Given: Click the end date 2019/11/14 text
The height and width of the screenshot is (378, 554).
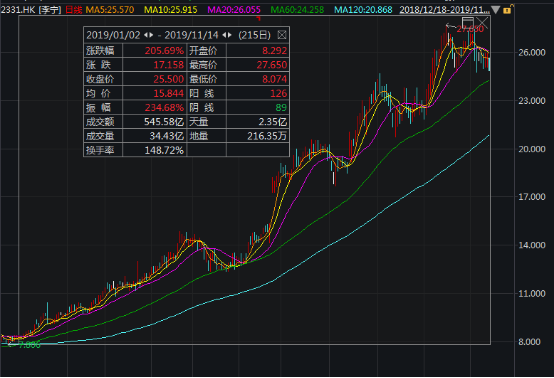Looking at the screenshot, I should 191,35.
